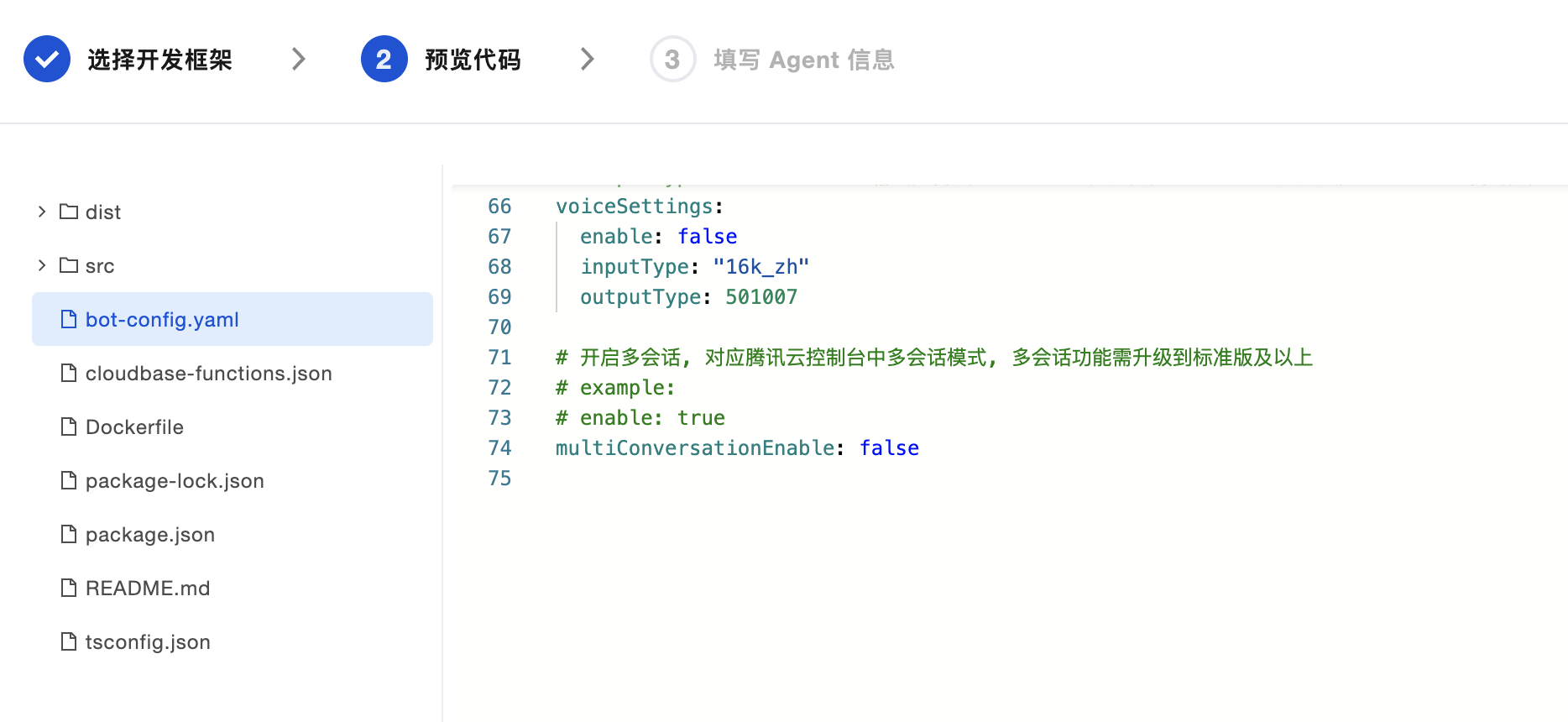Click the Dockerfile file icon

(x=69, y=426)
